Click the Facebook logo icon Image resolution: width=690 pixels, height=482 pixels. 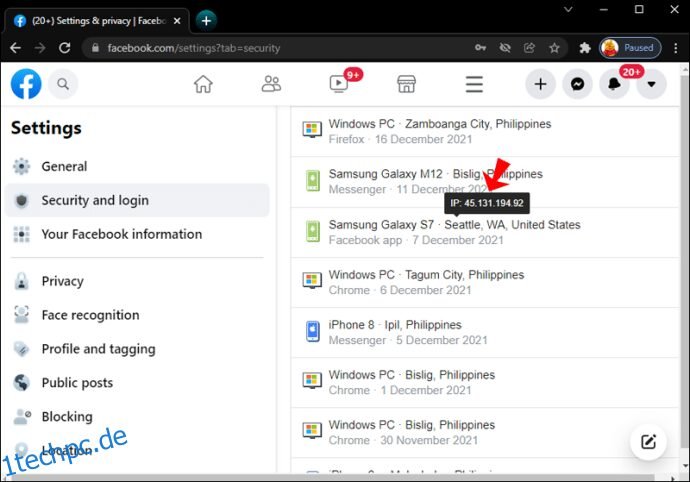click(x=26, y=84)
